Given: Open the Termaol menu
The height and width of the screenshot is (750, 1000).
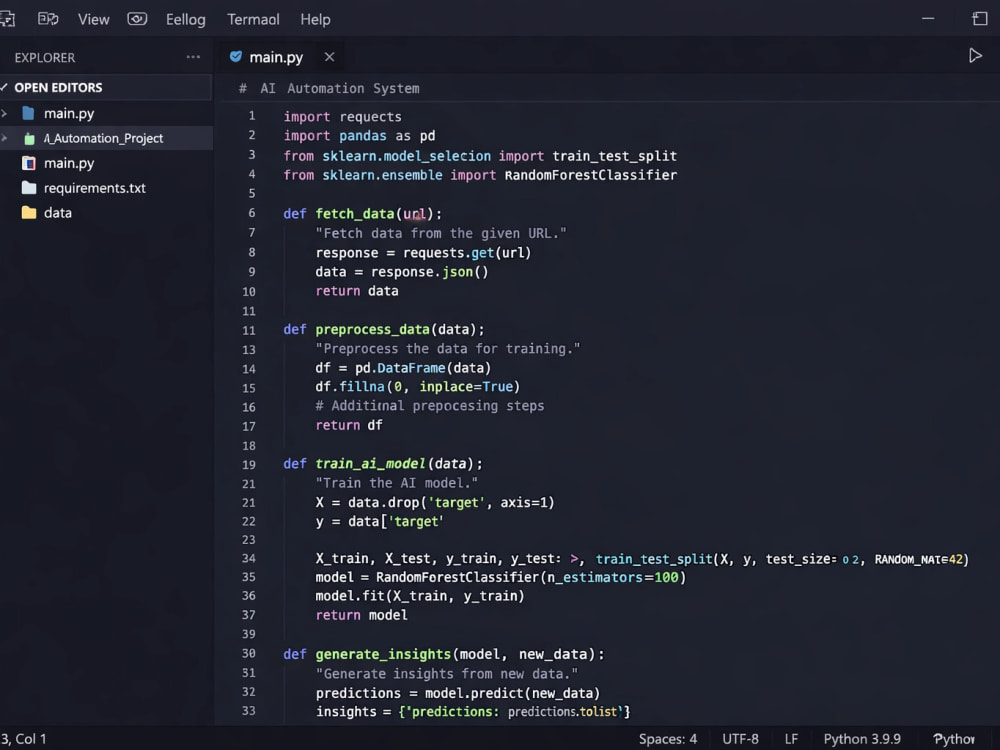Looking at the screenshot, I should [253, 20].
